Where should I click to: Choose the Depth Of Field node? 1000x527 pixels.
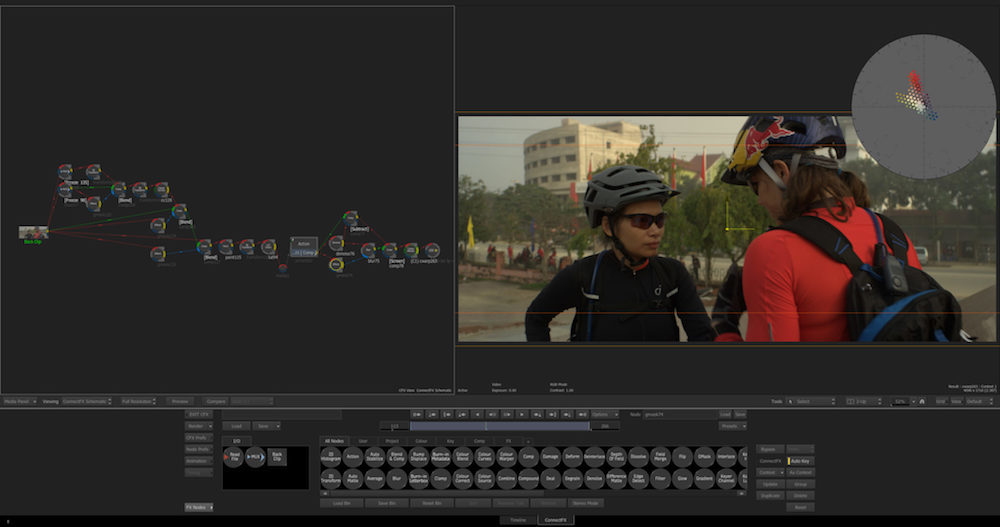tap(616, 456)
